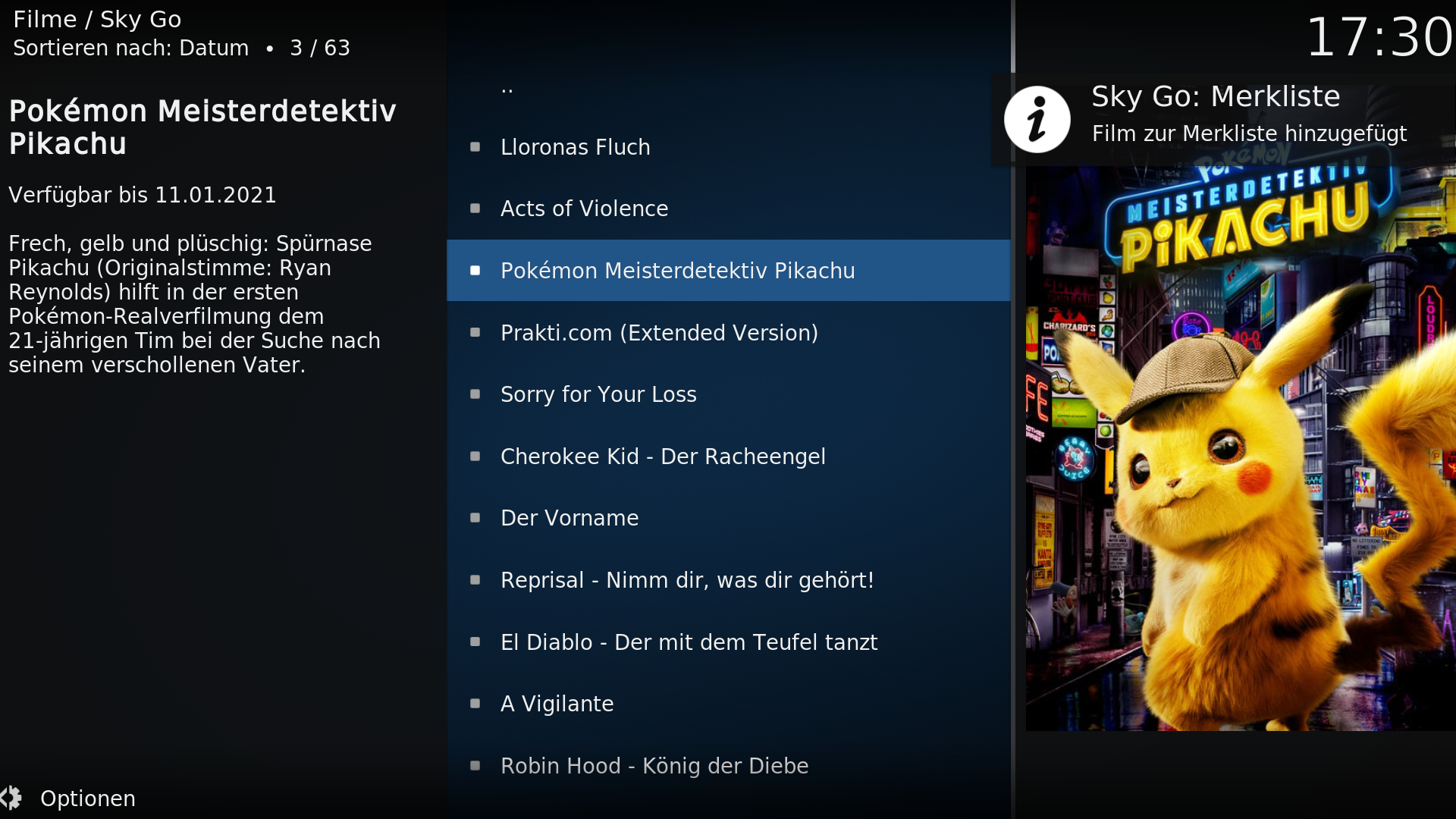
Task: Click Sortieren nach: Datum label
Action: click(x=131, y=48)
